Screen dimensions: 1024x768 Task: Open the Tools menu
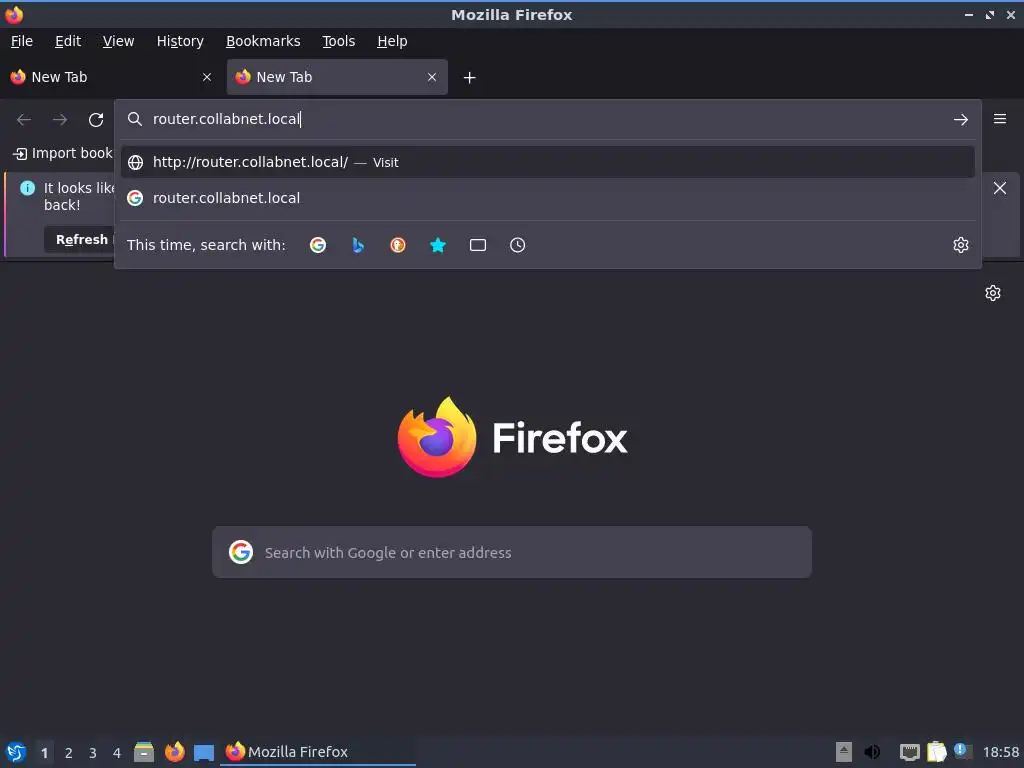[x=338, y=41]
